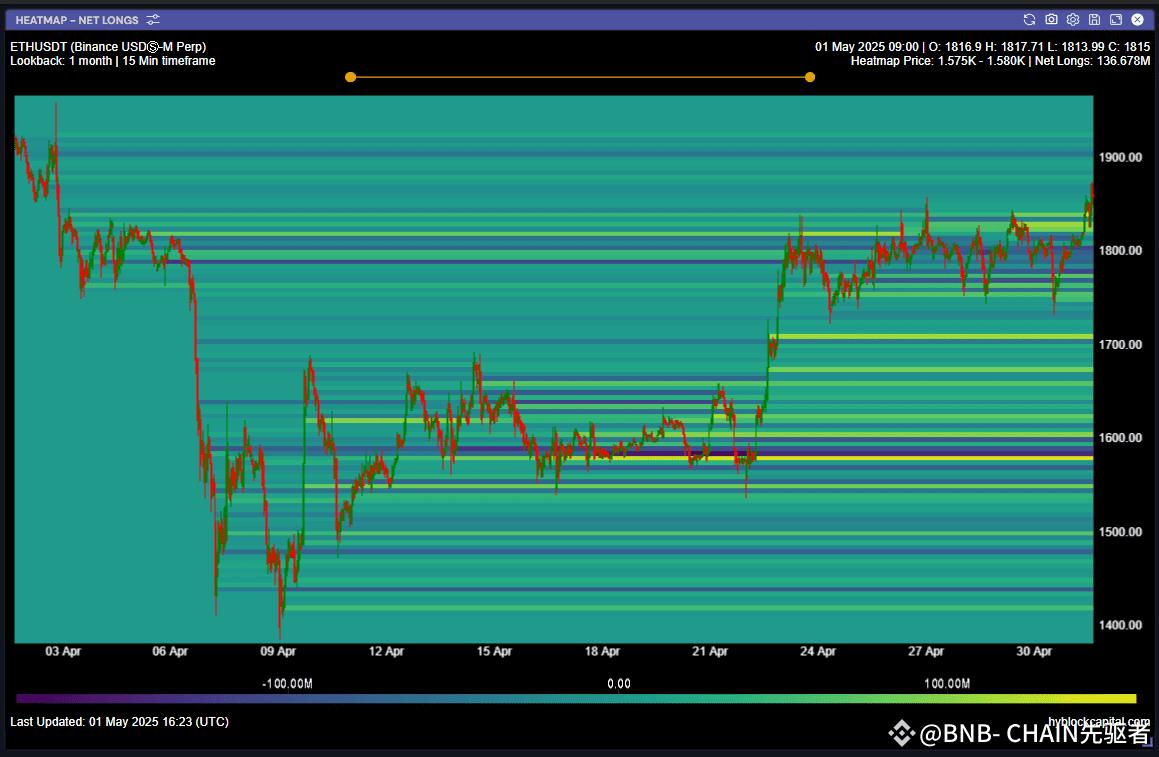The height and width of the screenshot is (757, 1159).
Task: Capture a snapshot using the camera icon
Action: click(x=1051, y=19)
